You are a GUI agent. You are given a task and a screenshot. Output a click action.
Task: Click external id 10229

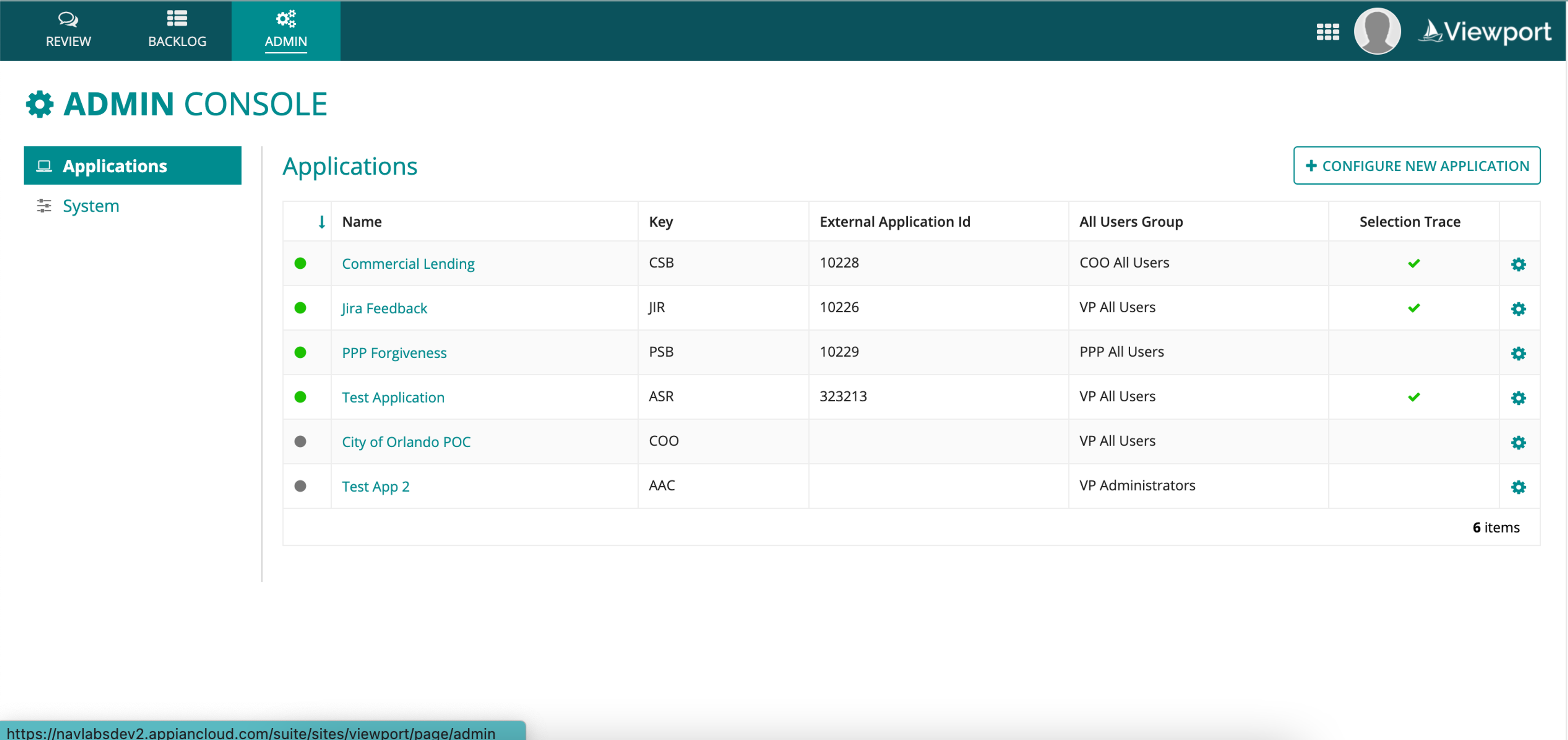tap(839, 352)
